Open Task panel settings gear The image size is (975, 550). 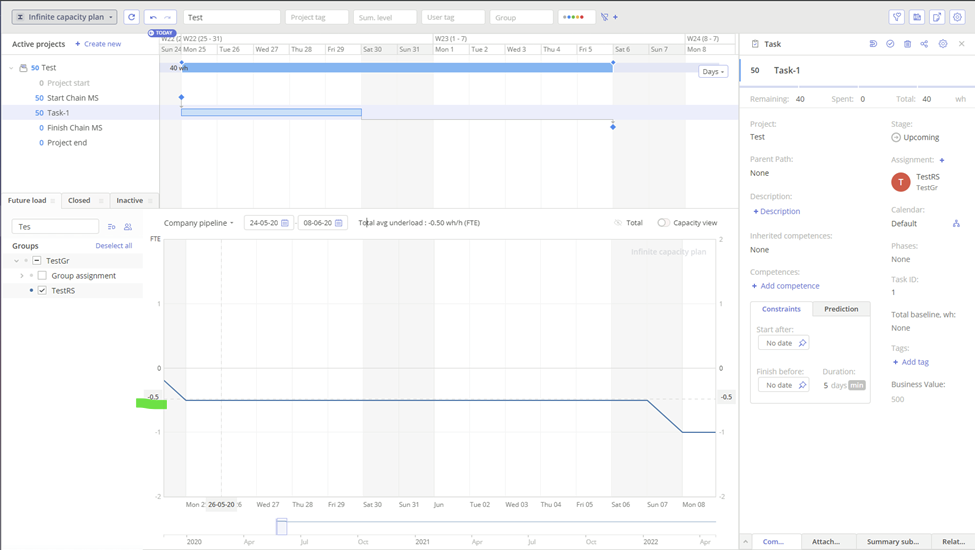click(942, 44)
